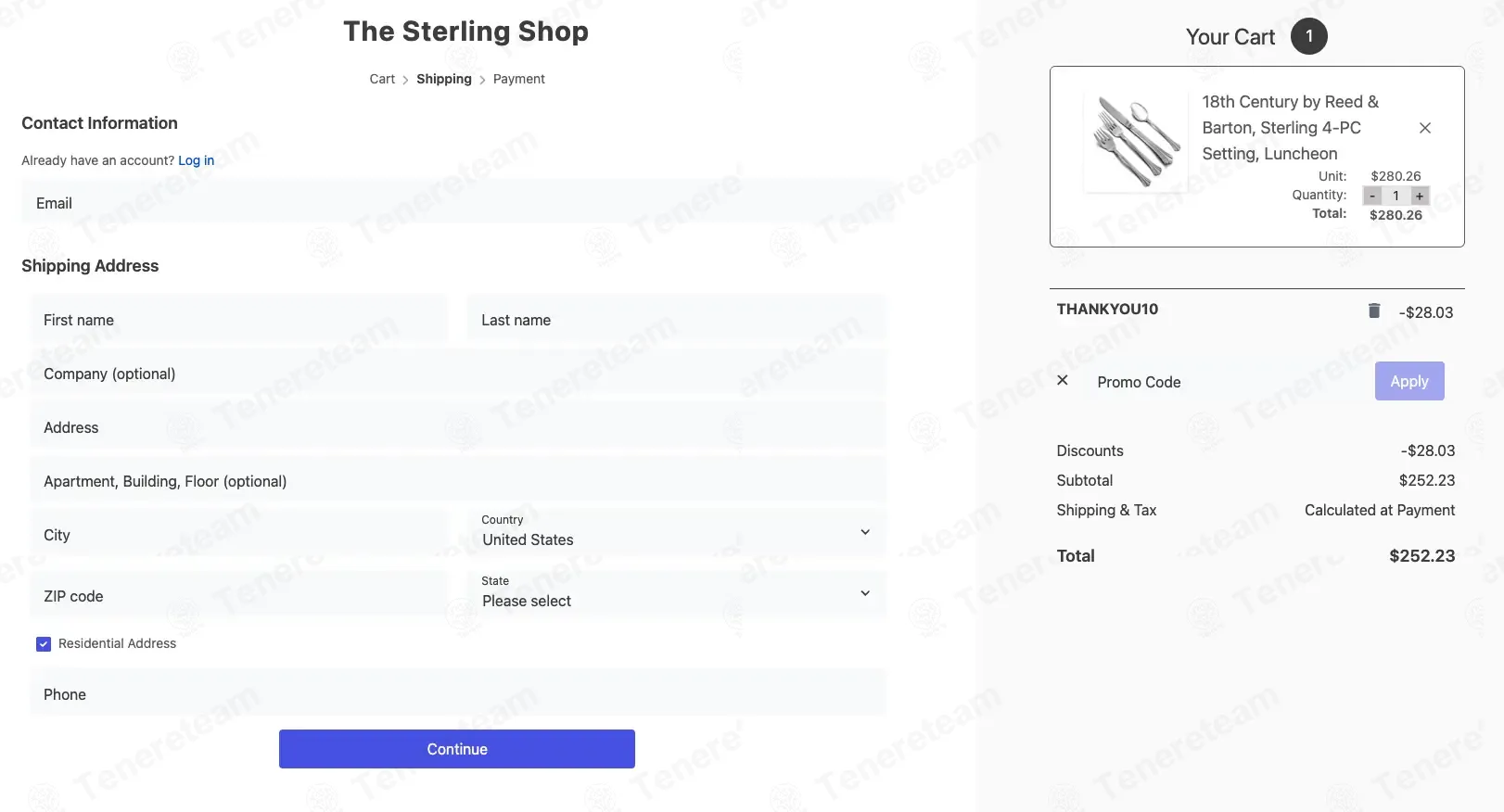
Task: Select the ZIP code field
Action: pyautogui.click(x=239, y=596)
